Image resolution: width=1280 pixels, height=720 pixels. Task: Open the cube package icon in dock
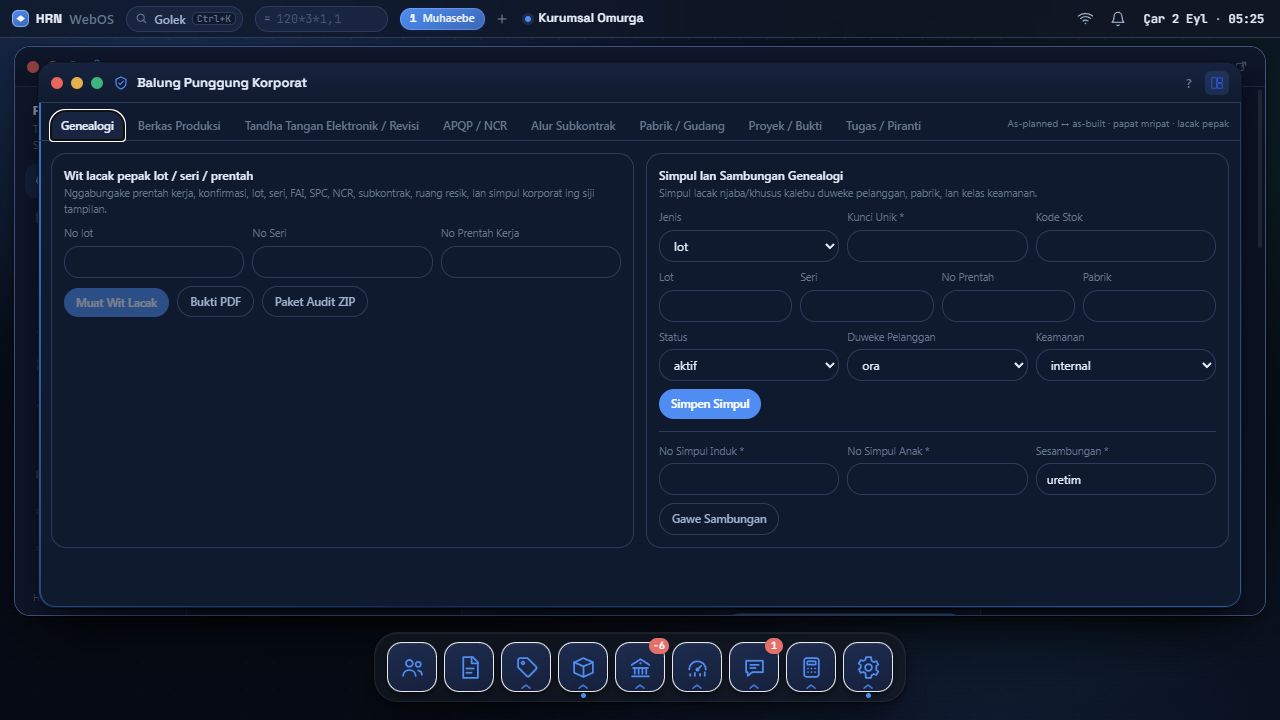pos(583,667)
